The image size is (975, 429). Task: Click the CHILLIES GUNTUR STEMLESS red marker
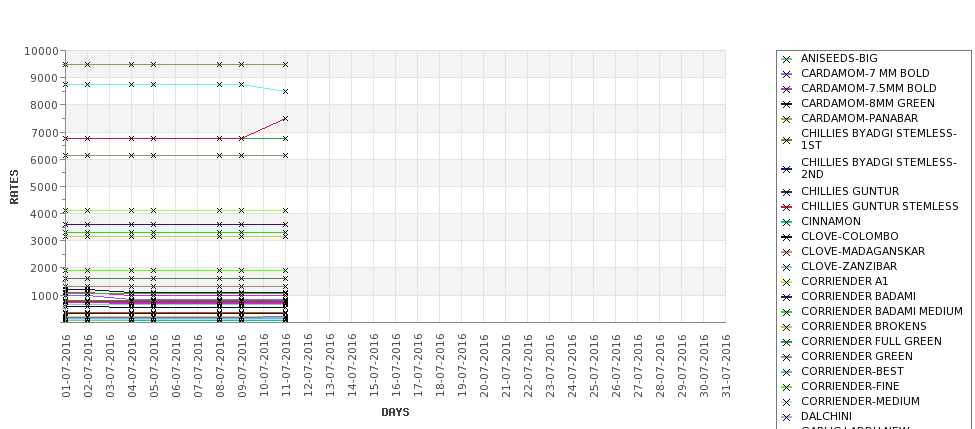coord(787,207)
